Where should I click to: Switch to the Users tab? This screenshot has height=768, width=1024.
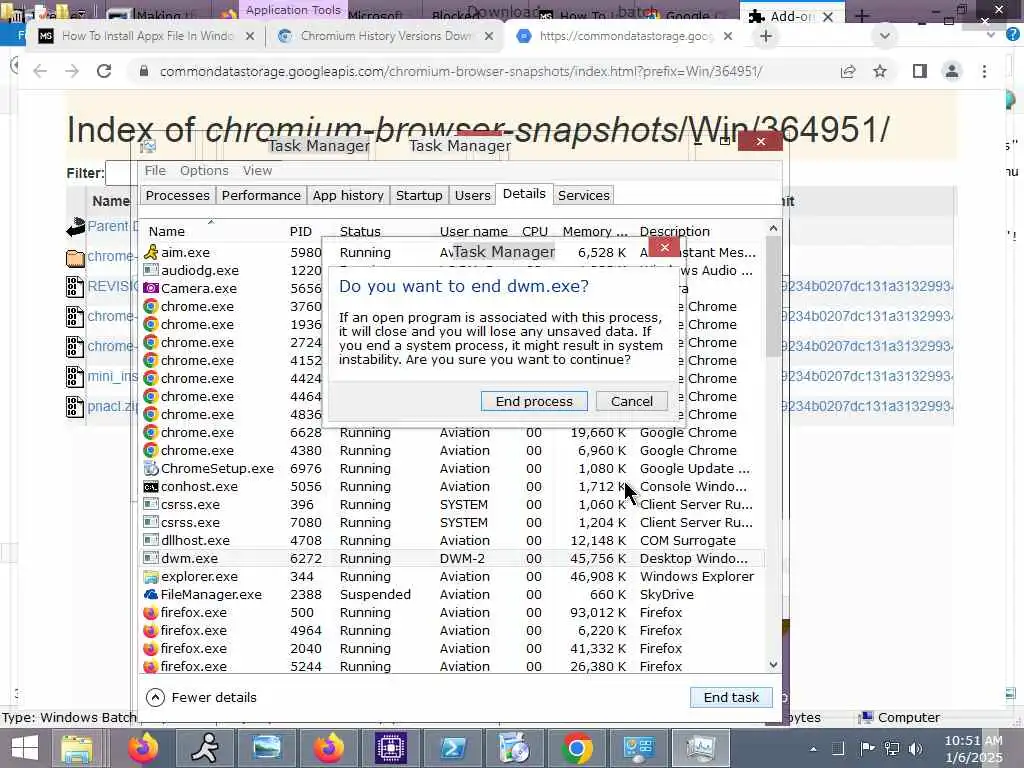472,195
